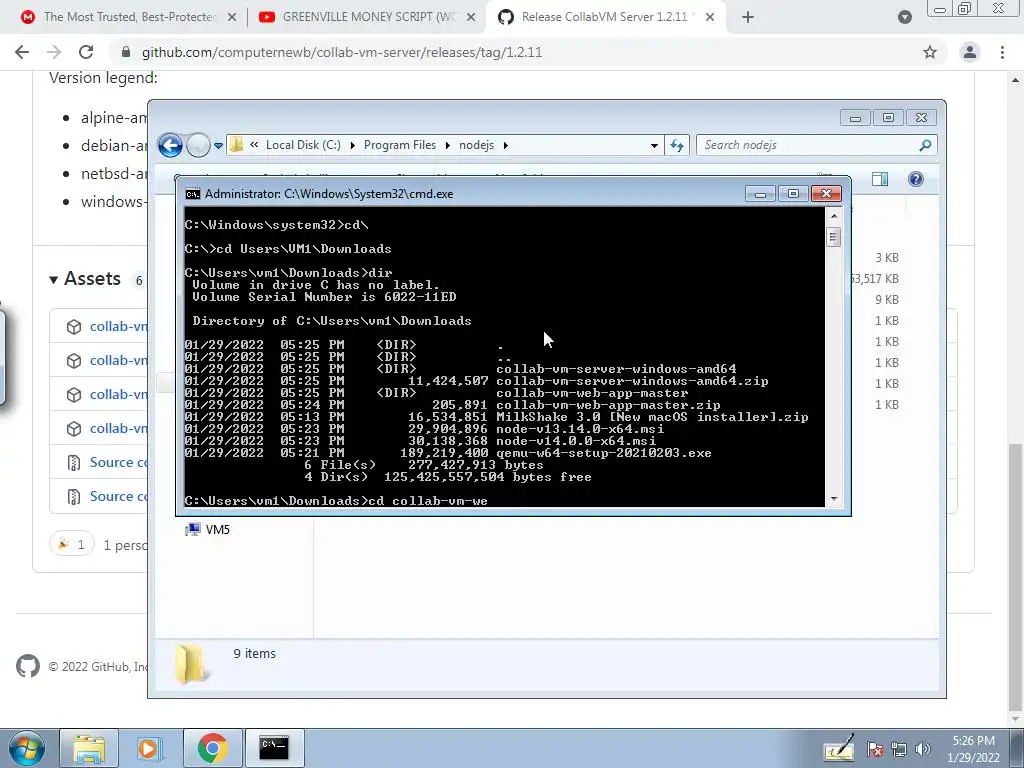This screenshot has height=768, width=1024.
Task: Select the Release CollabVM Server 1.2.11 tab
Action: 604,17
